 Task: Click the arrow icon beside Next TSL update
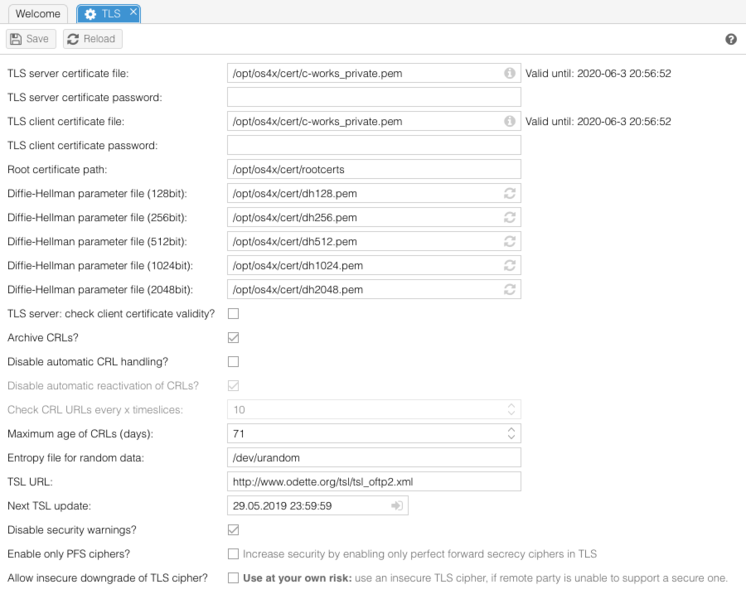click(397, 506)
